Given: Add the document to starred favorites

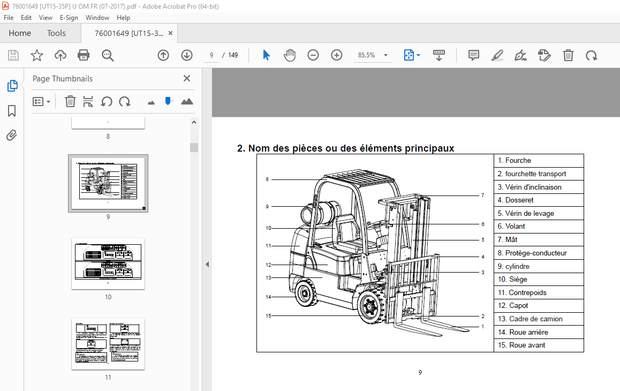Looking at the screenshot, I should pos(37,55).
